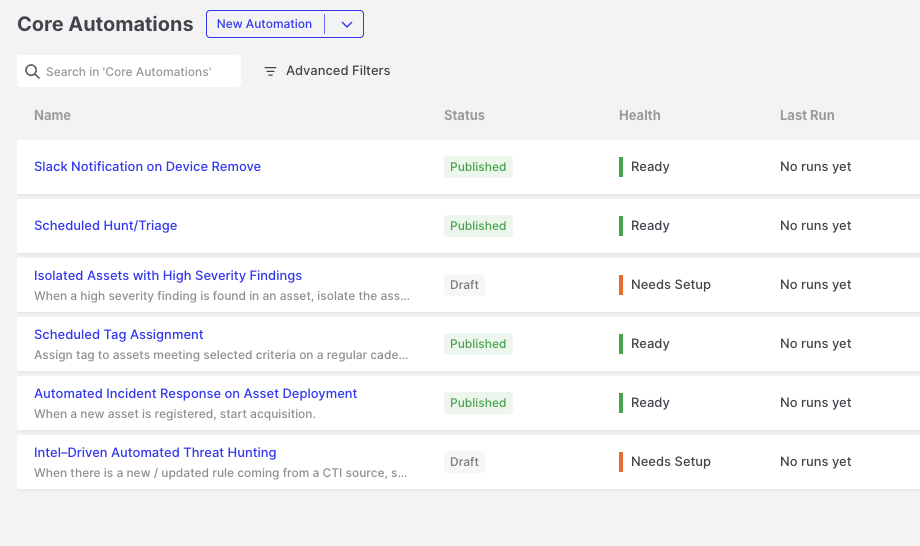Click Ready health in Scheduled Hunt/Triage row
Image resolution: width=920 pixels, height=546 pixels.
(x=644, y=226)
